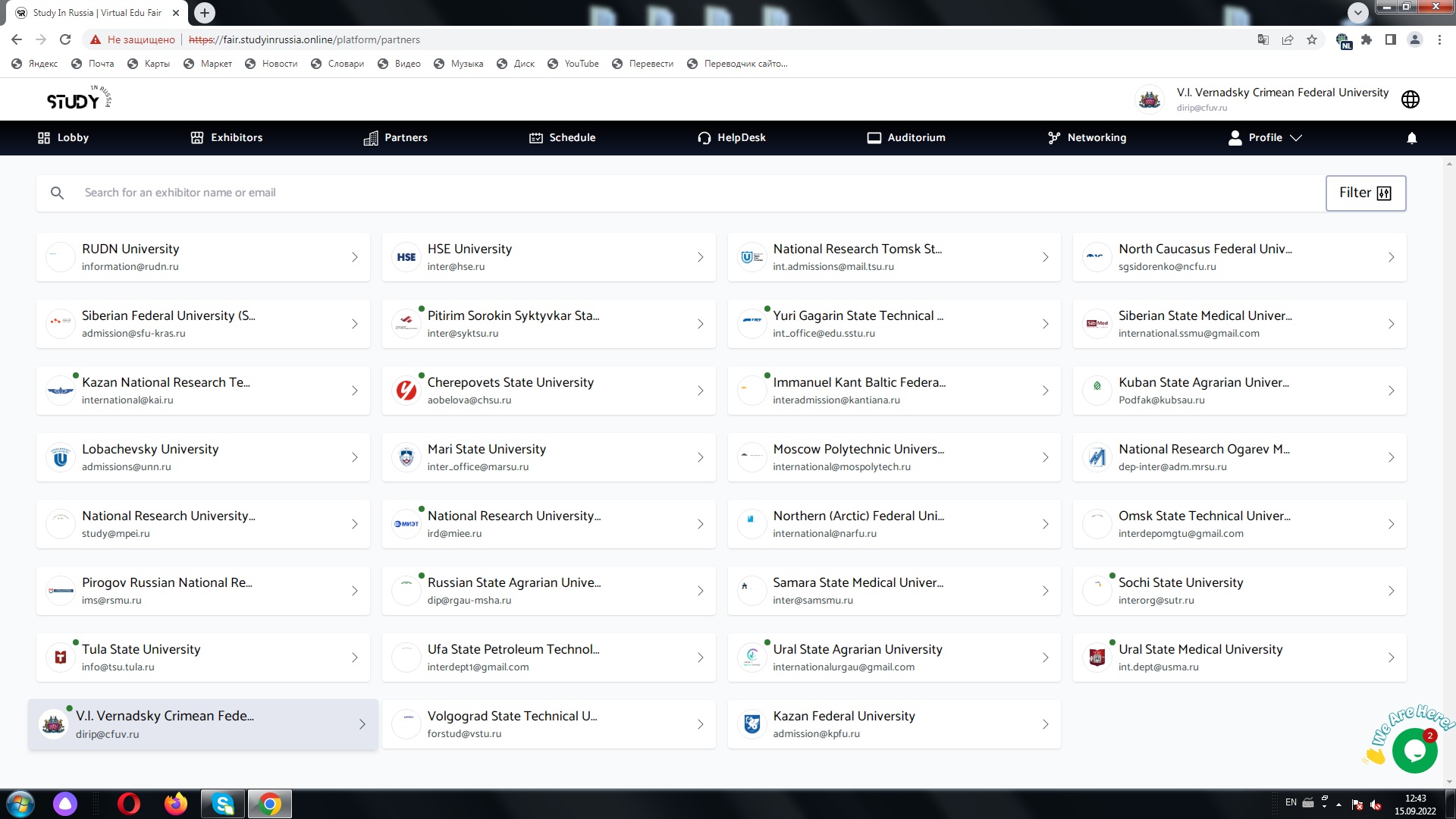Open Skype from the taskbar
Viewport: 1456px width, 819px height.
[223, 804]
